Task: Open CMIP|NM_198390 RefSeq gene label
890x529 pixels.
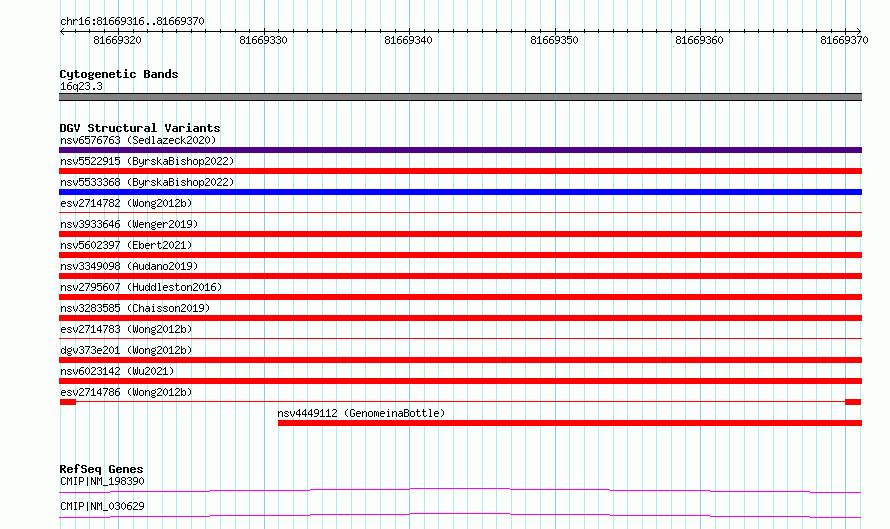Action: [102, 481]
